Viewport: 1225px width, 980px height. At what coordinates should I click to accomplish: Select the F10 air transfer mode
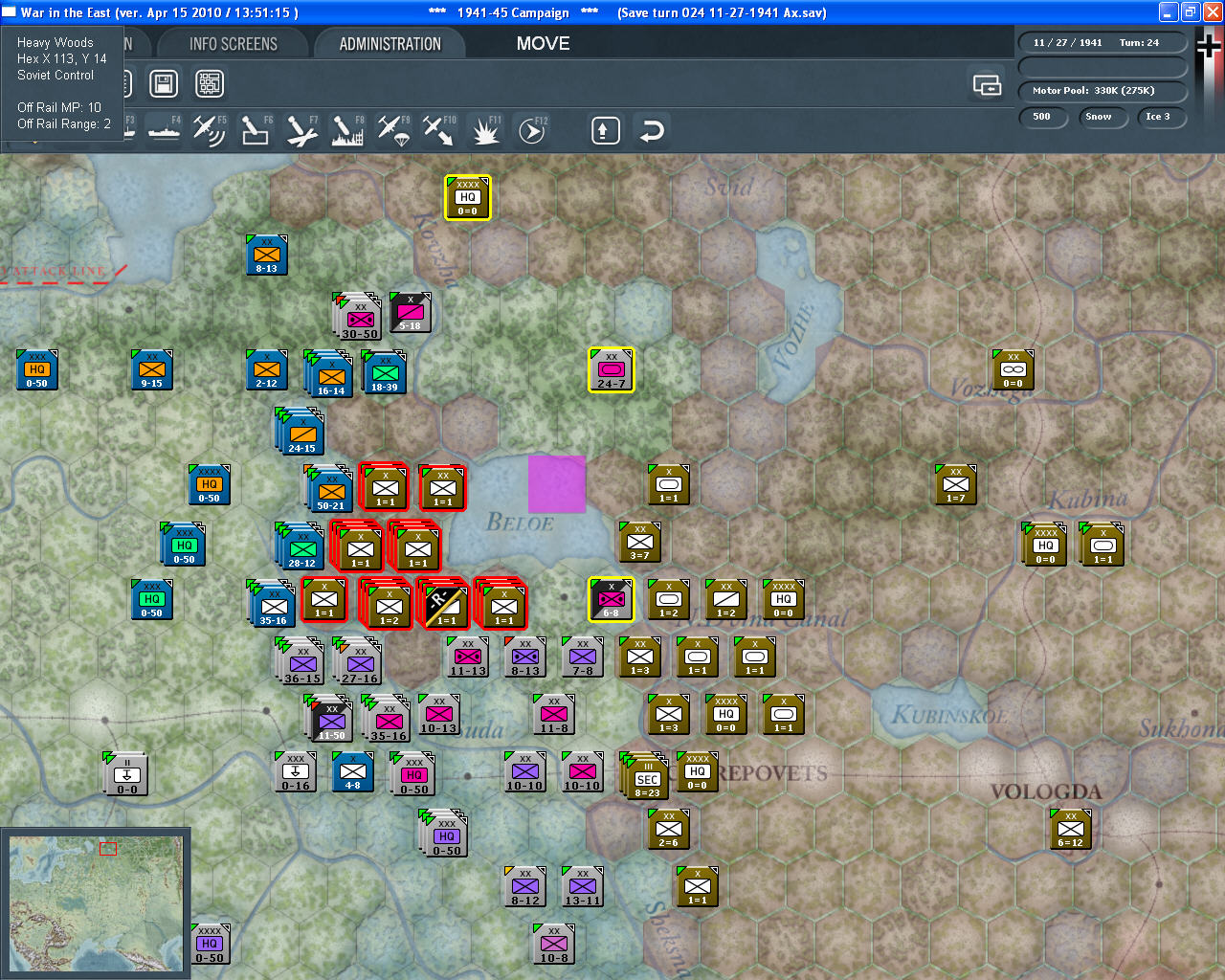[438, 130]
